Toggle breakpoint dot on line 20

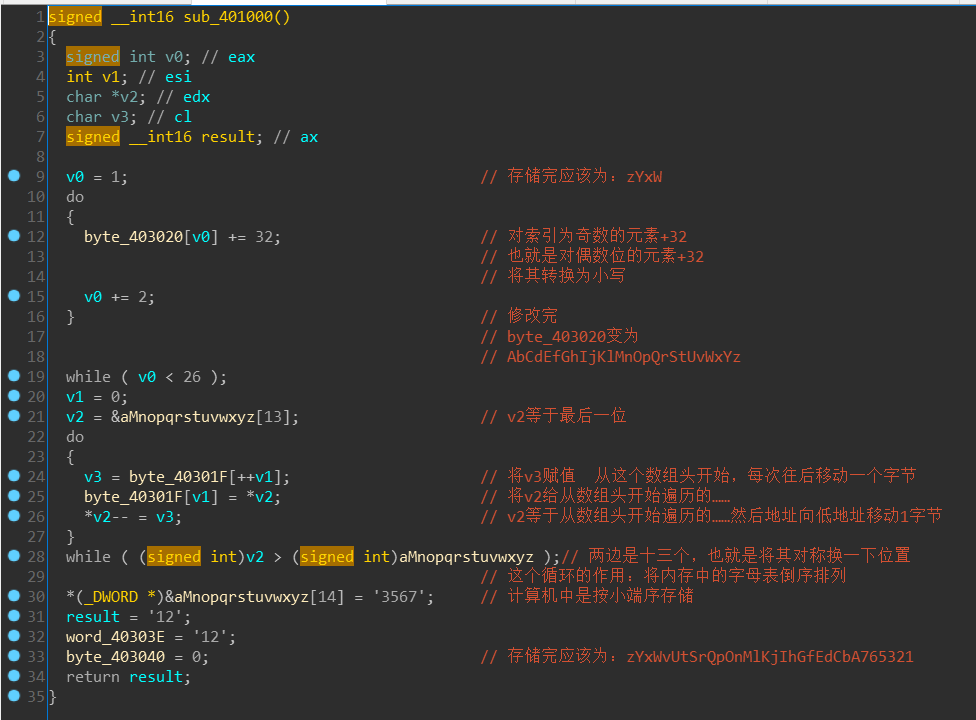(x=14, y=396)
